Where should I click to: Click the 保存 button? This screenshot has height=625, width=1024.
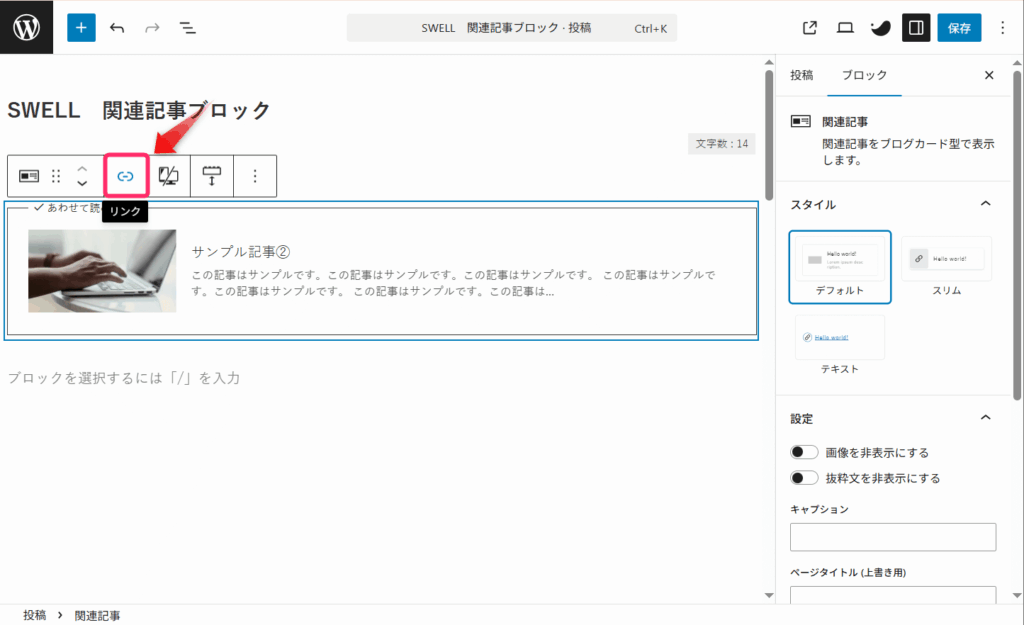point(959,27)
